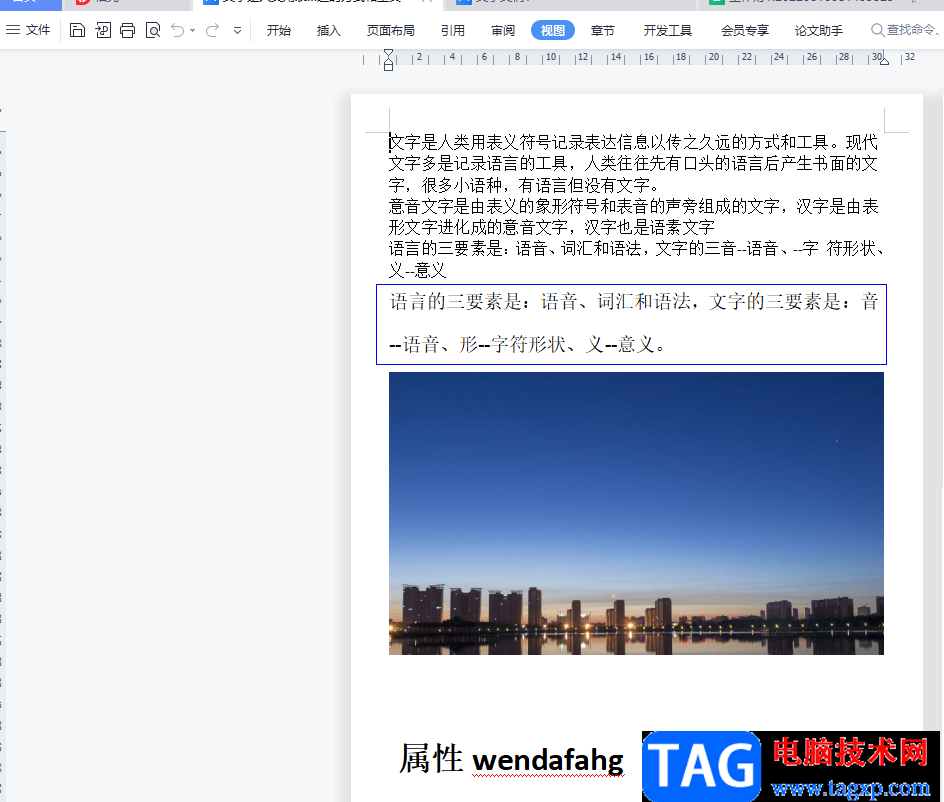Click the line 形文字进化成的意音文字

tap(551, 228)
